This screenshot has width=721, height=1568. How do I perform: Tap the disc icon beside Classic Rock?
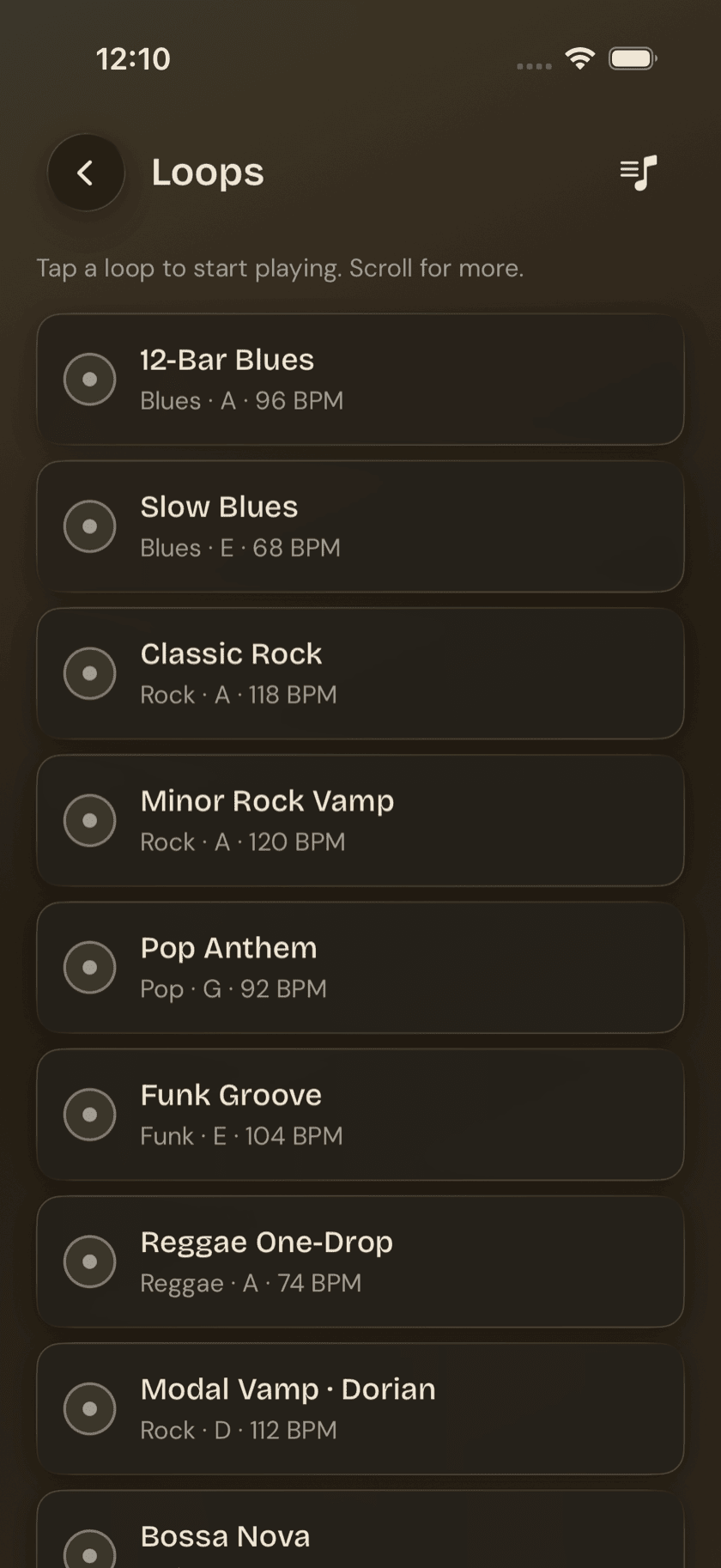coord(90,673)
